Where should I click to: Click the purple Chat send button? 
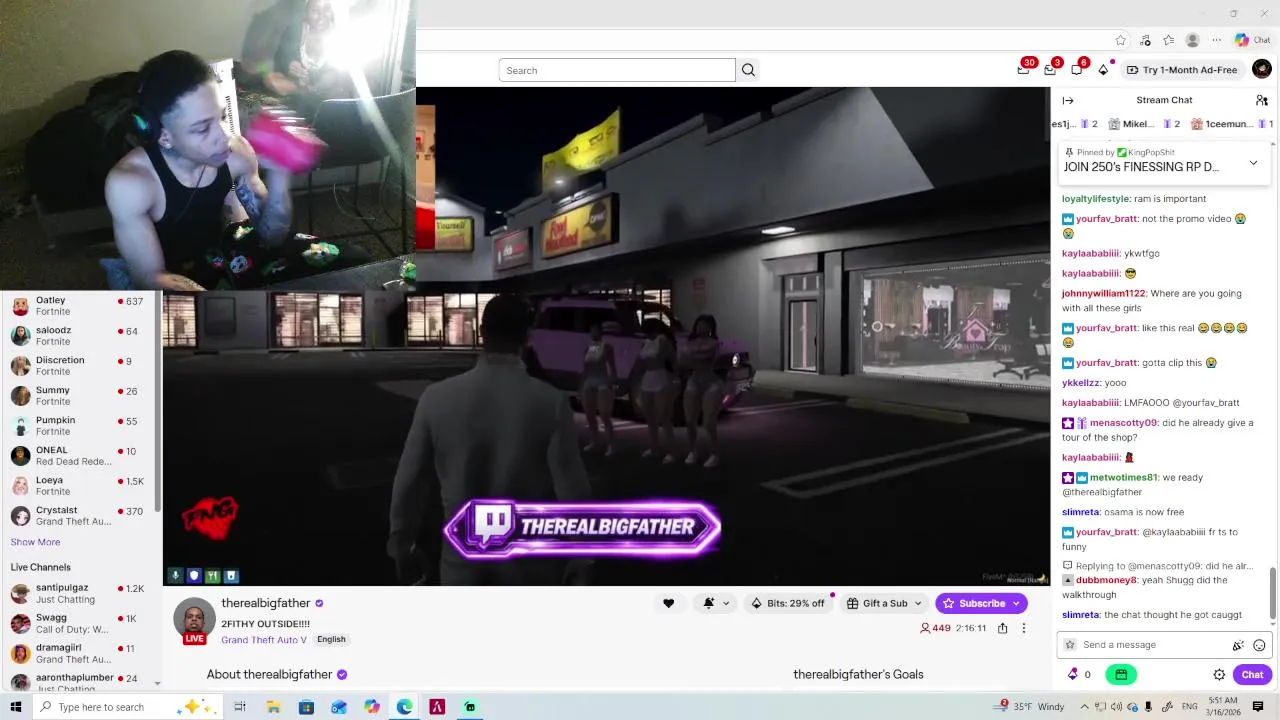pyautogui.click(x=1252, y=674)
